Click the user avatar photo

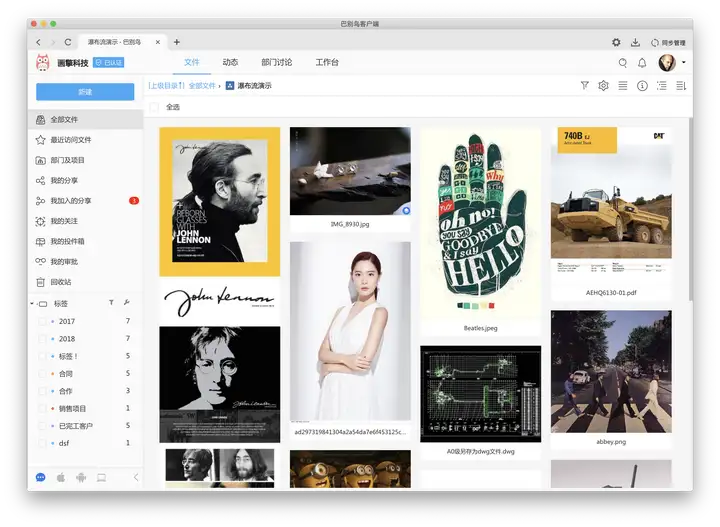tap(667, 62)
